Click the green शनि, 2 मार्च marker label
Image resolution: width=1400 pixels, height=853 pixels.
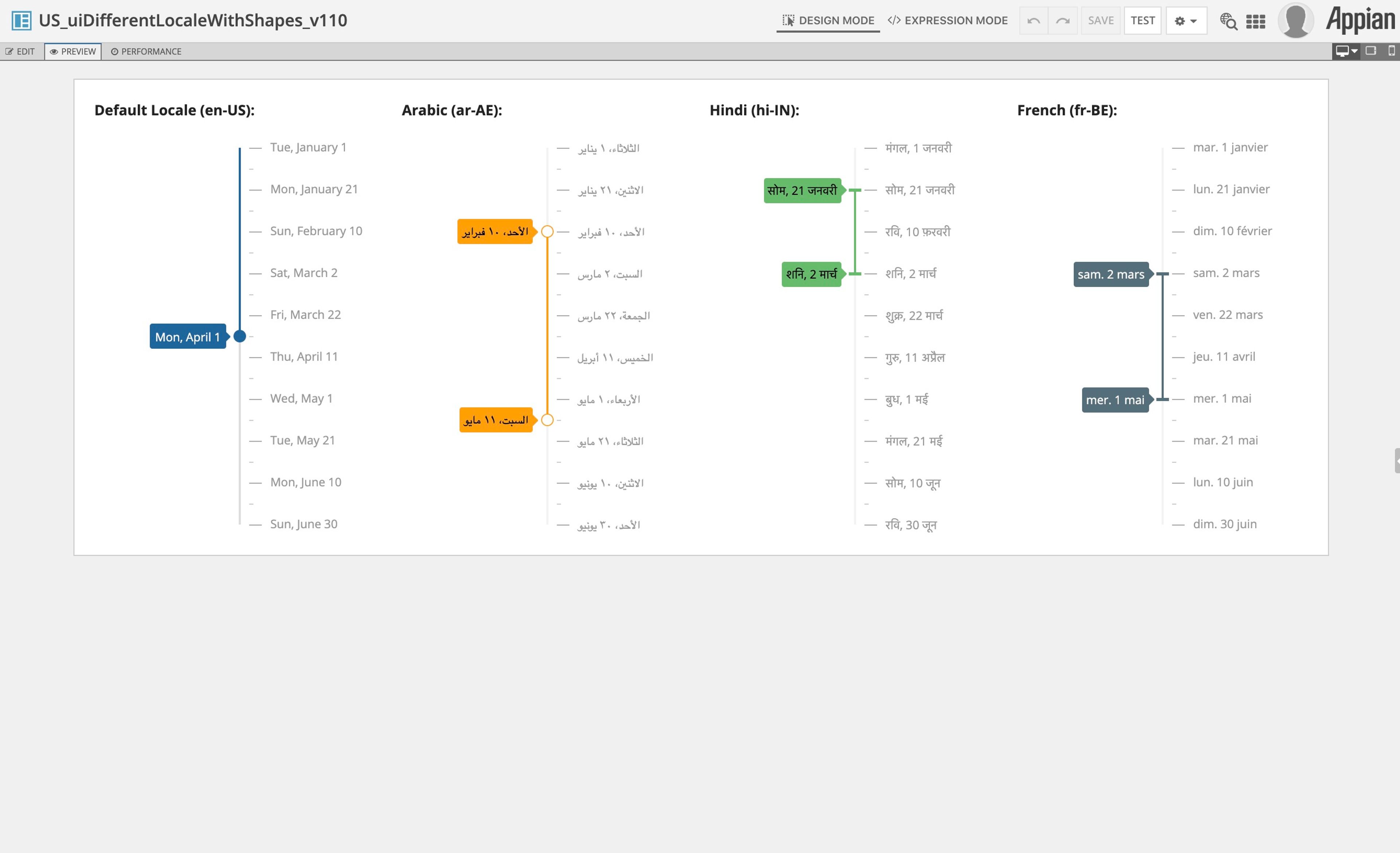811,274
